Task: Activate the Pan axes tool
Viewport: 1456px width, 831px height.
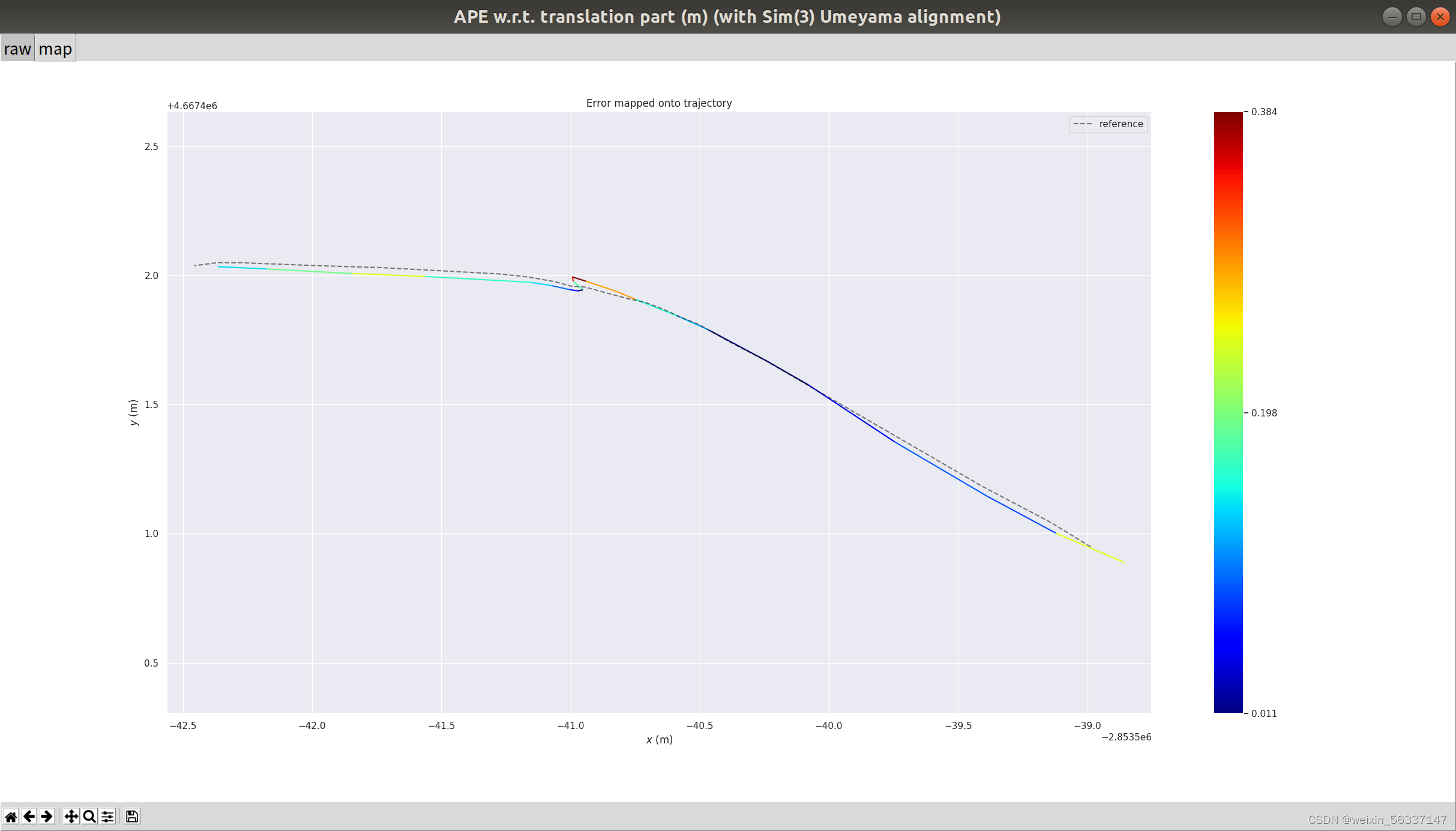Action: click(x=71, y=817)
